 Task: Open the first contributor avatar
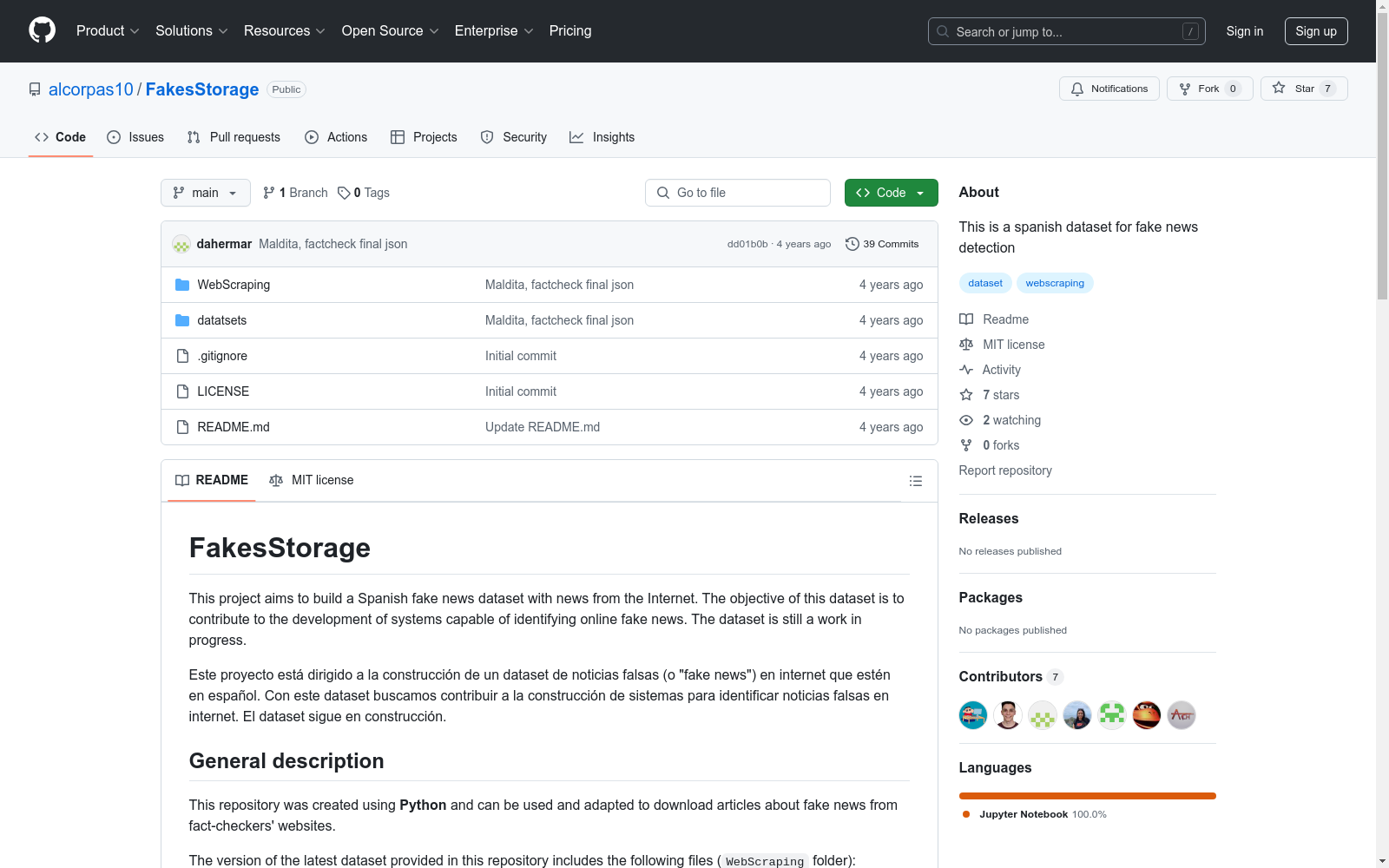pos(973,715)
